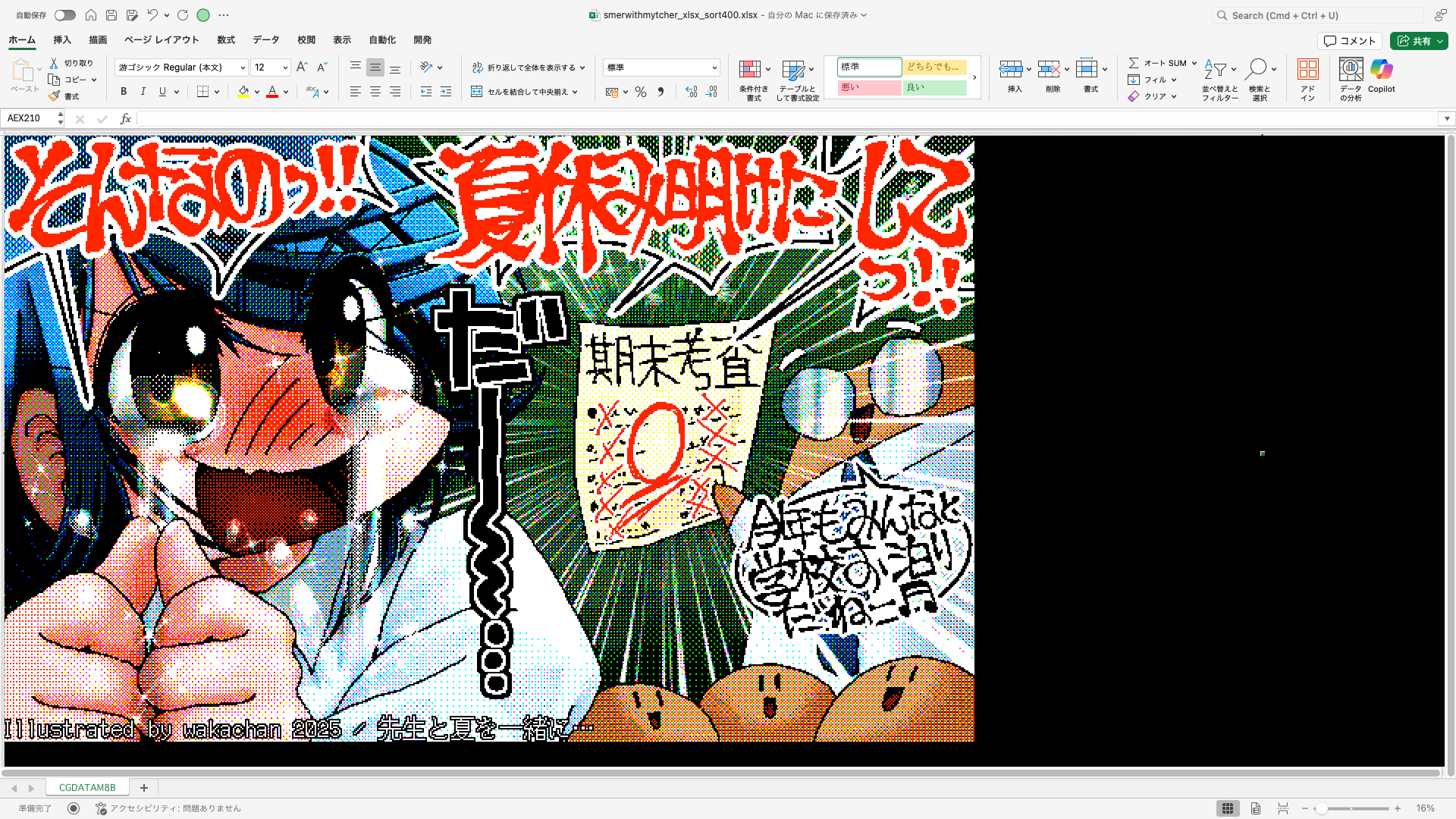Switch to the ホーム ribbon tab

tap(22, 40)
